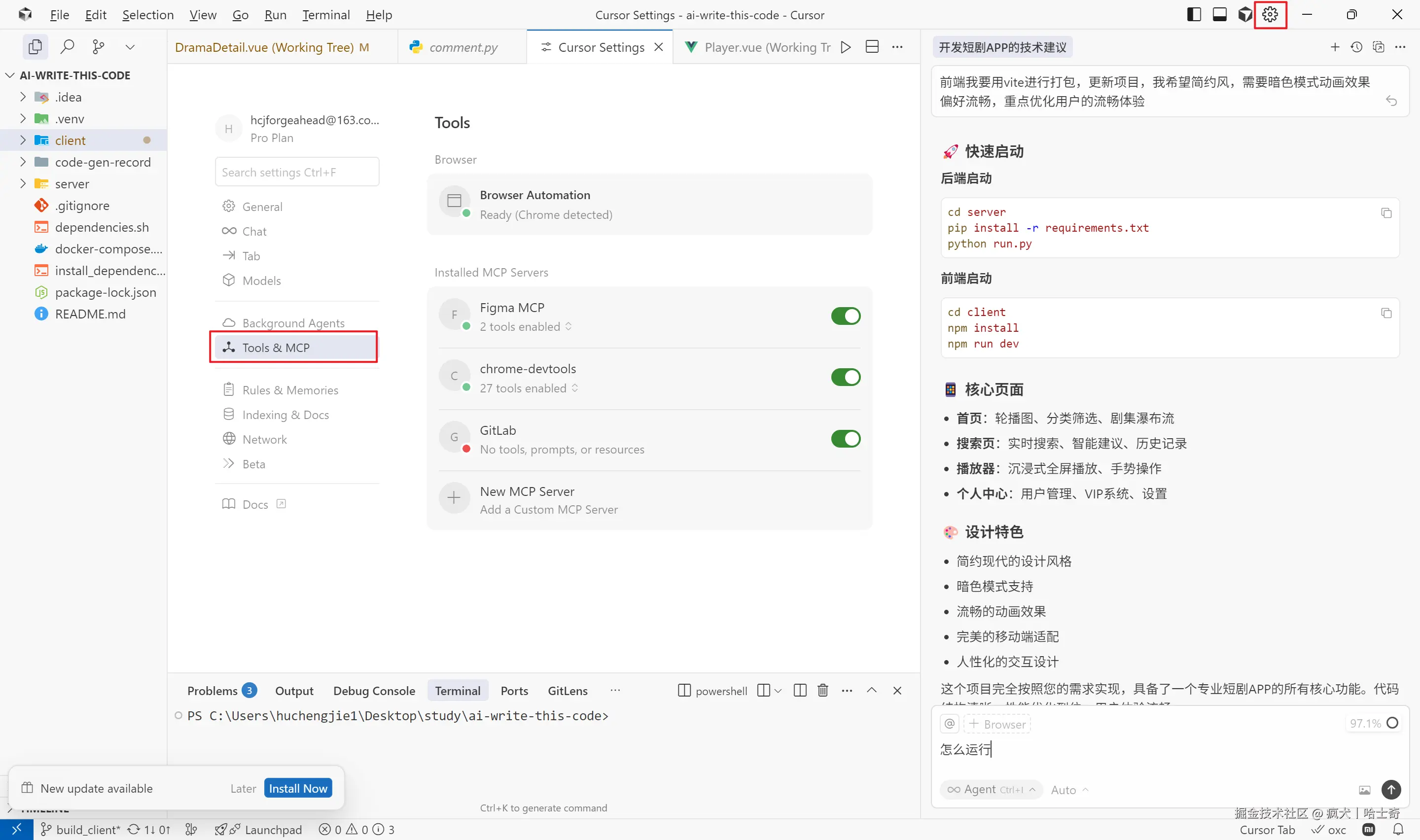
Task: Kill the terminal with the trash icon
Action: [822, 691]
